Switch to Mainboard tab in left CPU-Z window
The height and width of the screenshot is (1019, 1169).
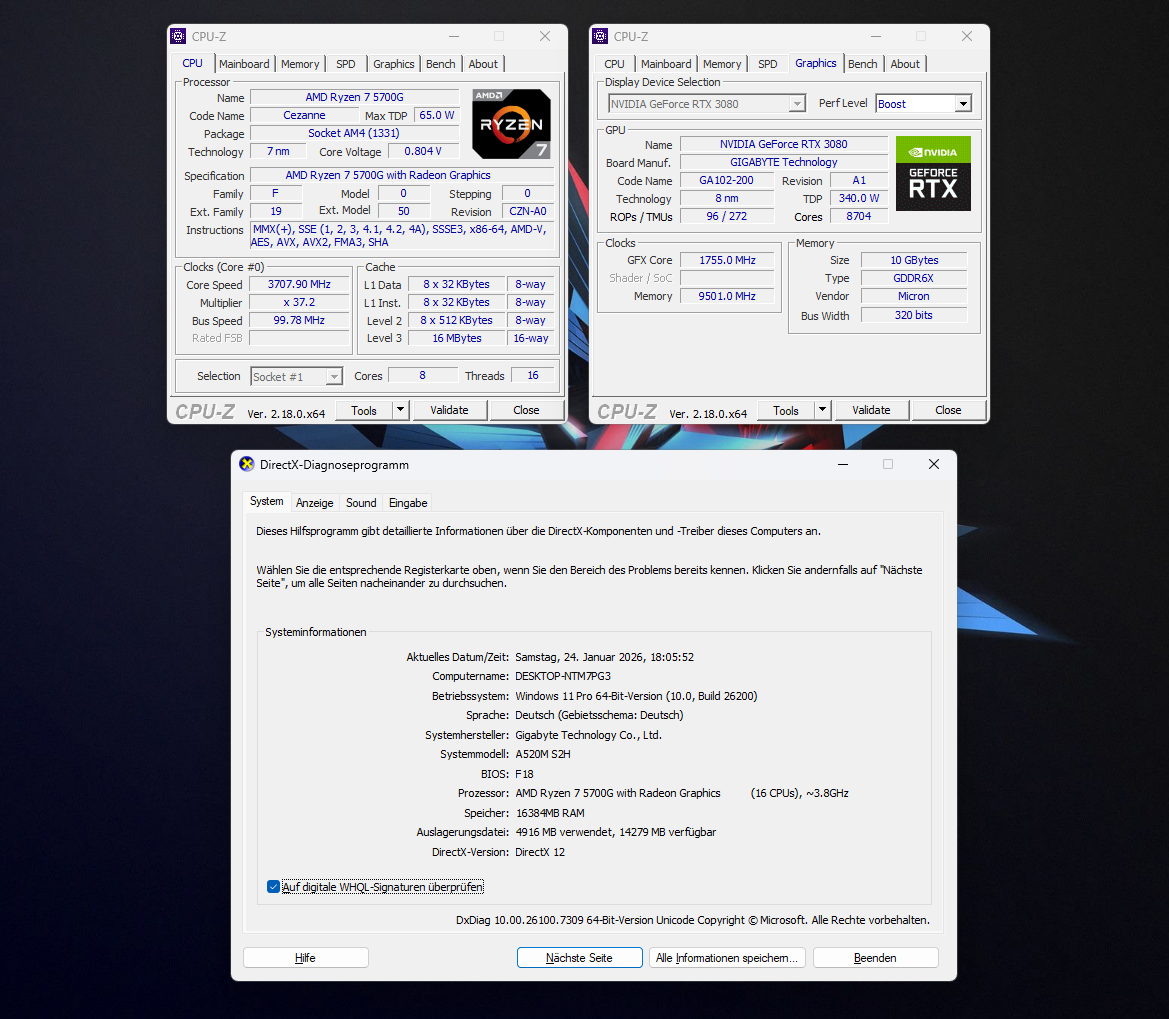click(244, 64)
